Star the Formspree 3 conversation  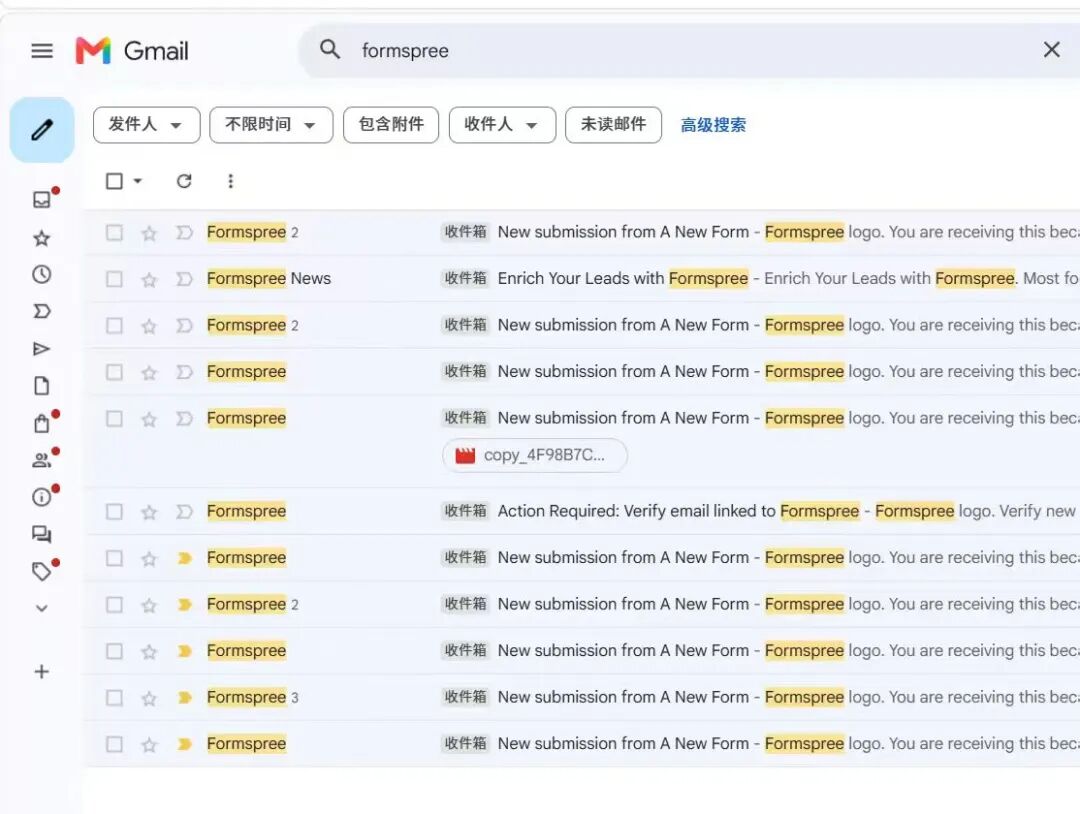point(149,698)
